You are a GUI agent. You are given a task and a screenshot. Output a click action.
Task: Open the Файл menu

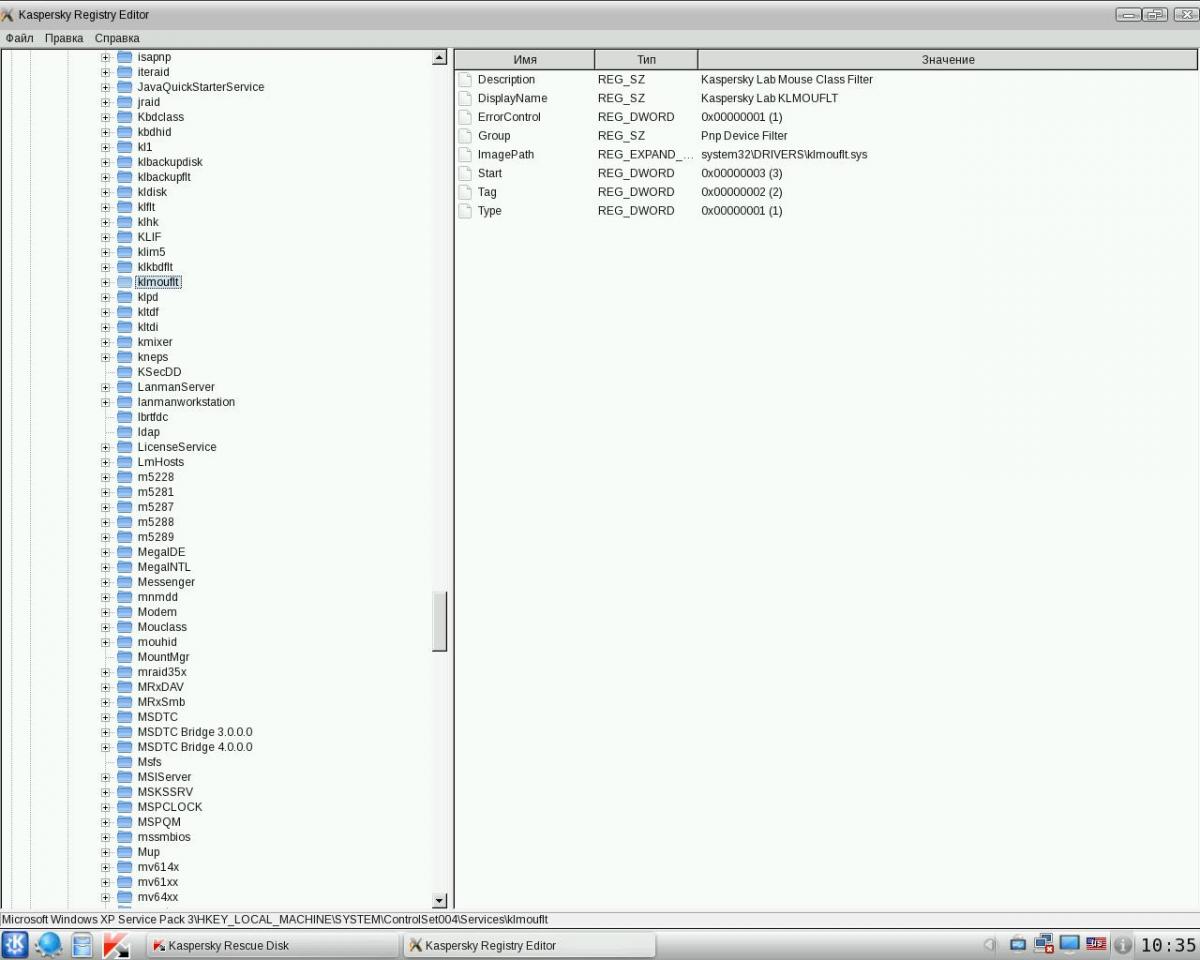(x=19, y=38)
